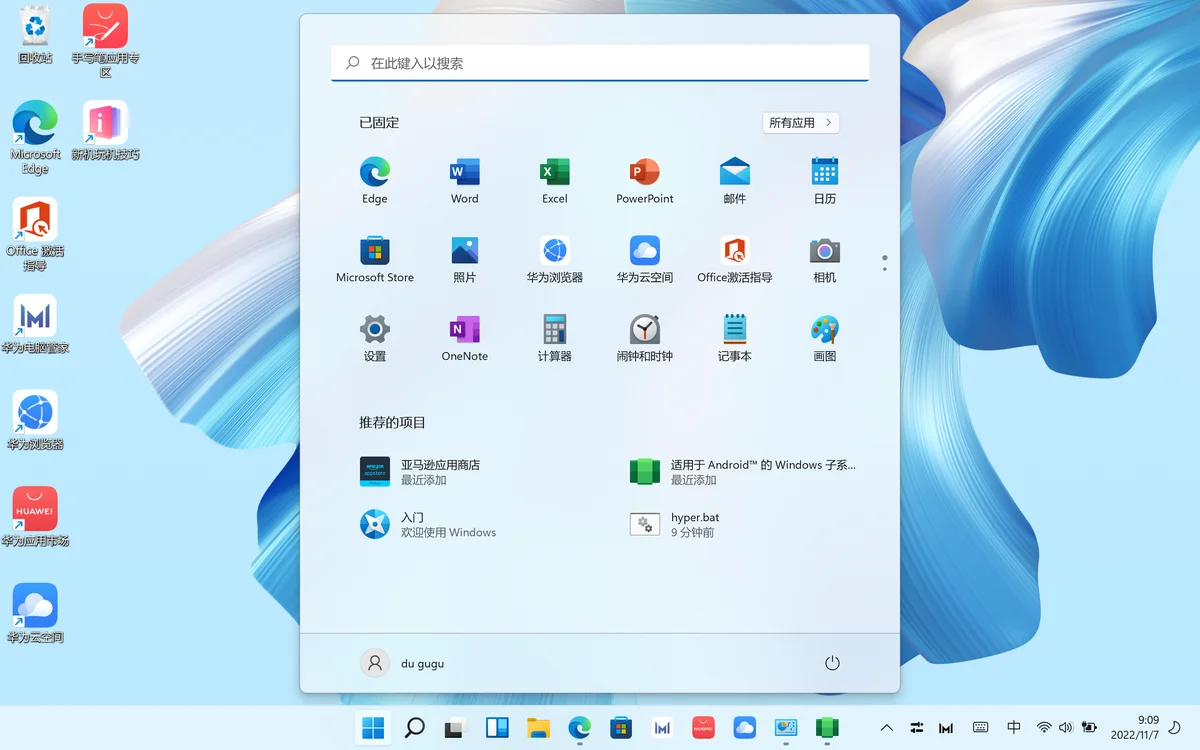Screen dimensions: 1200x750
Task: Select the 新机玩机技巧 desktop shortcut
Action: click(x=105, y=130)
